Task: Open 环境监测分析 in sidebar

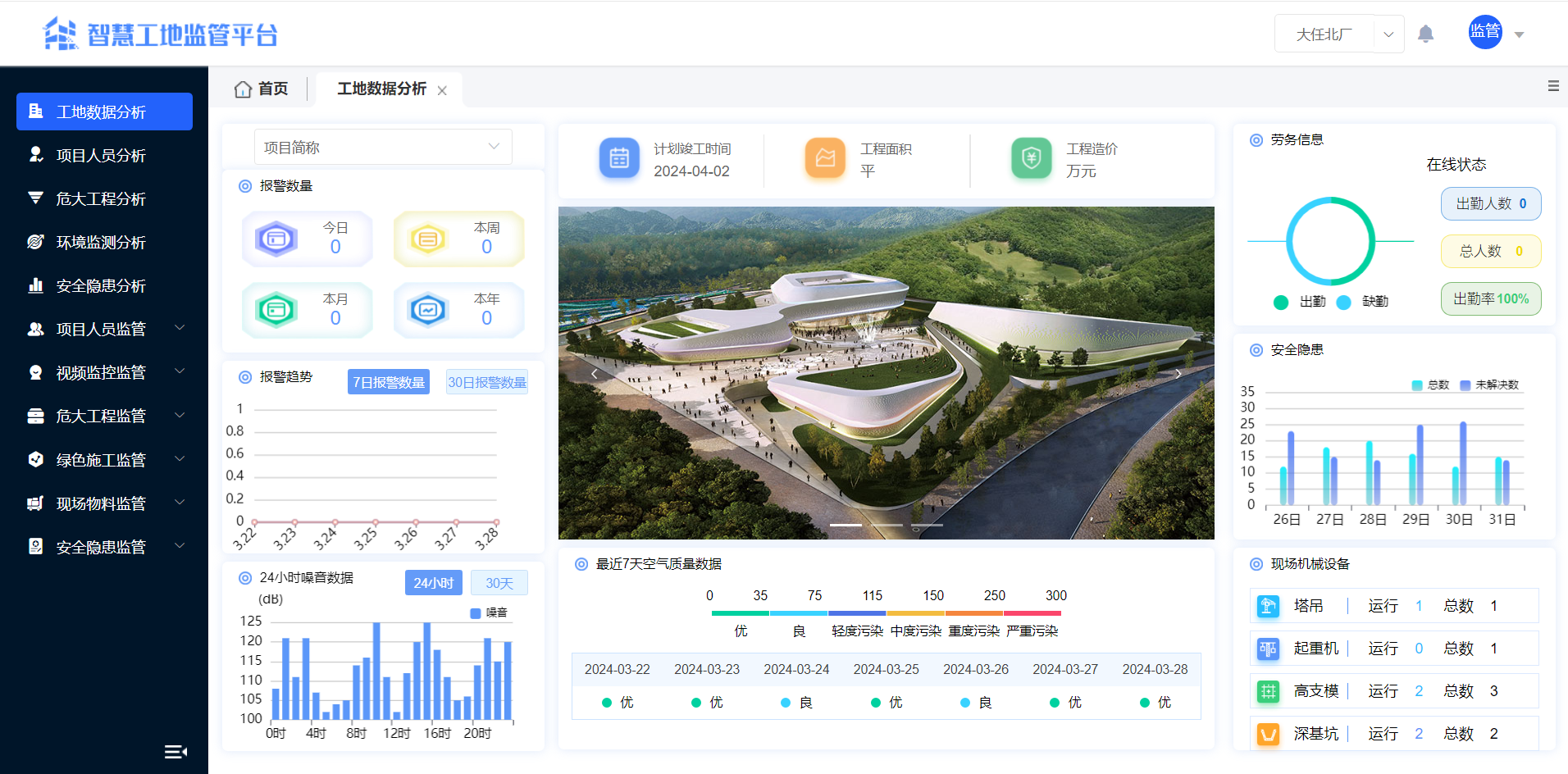Action: (x=104, y=242)
